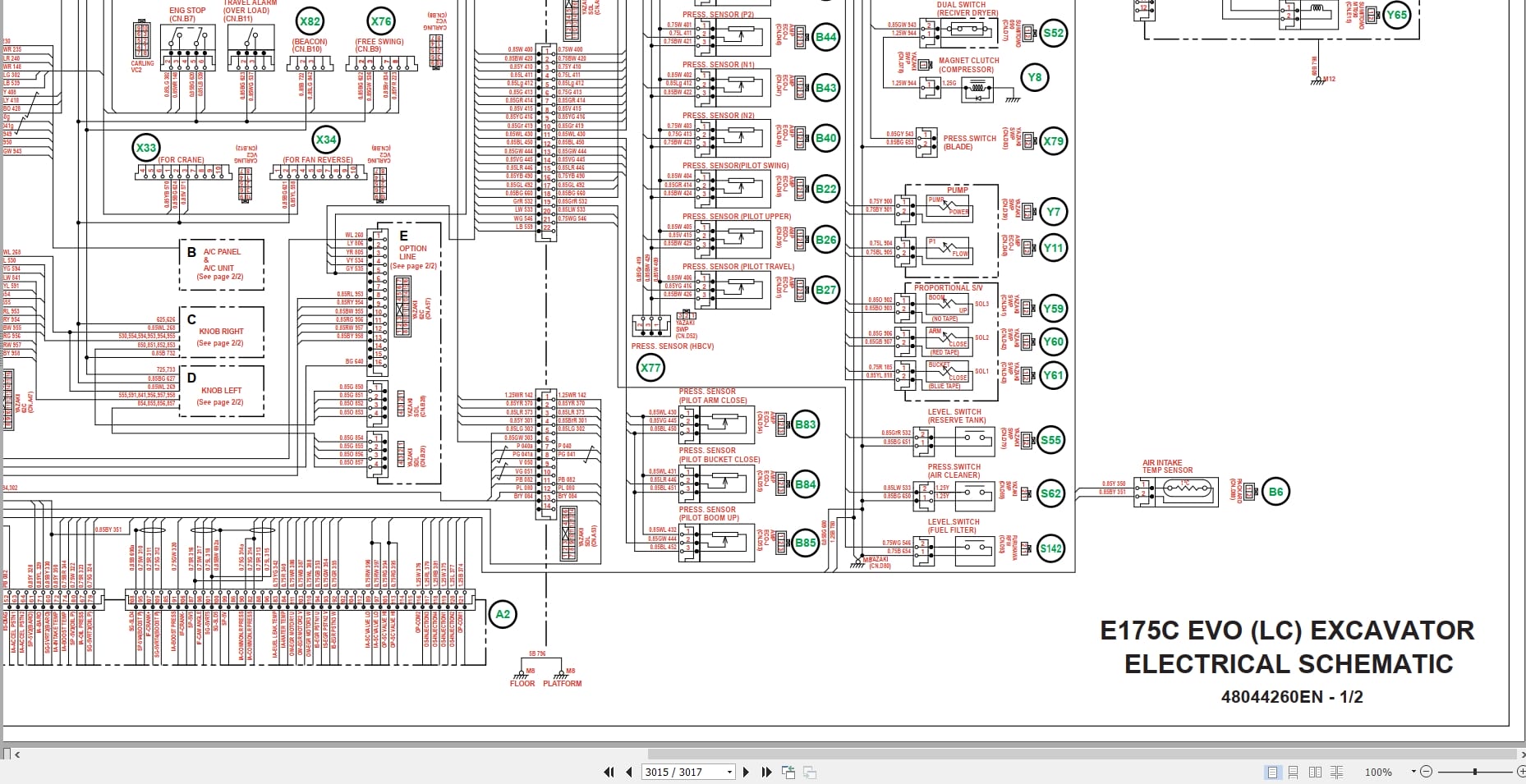Go to the previous page
Image resolution: width=1526 pixels, height=784 pixels.
click(629, 772)
